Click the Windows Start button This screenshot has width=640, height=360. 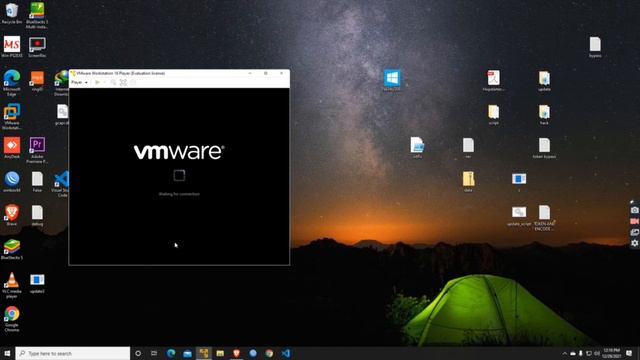point(7,353)
